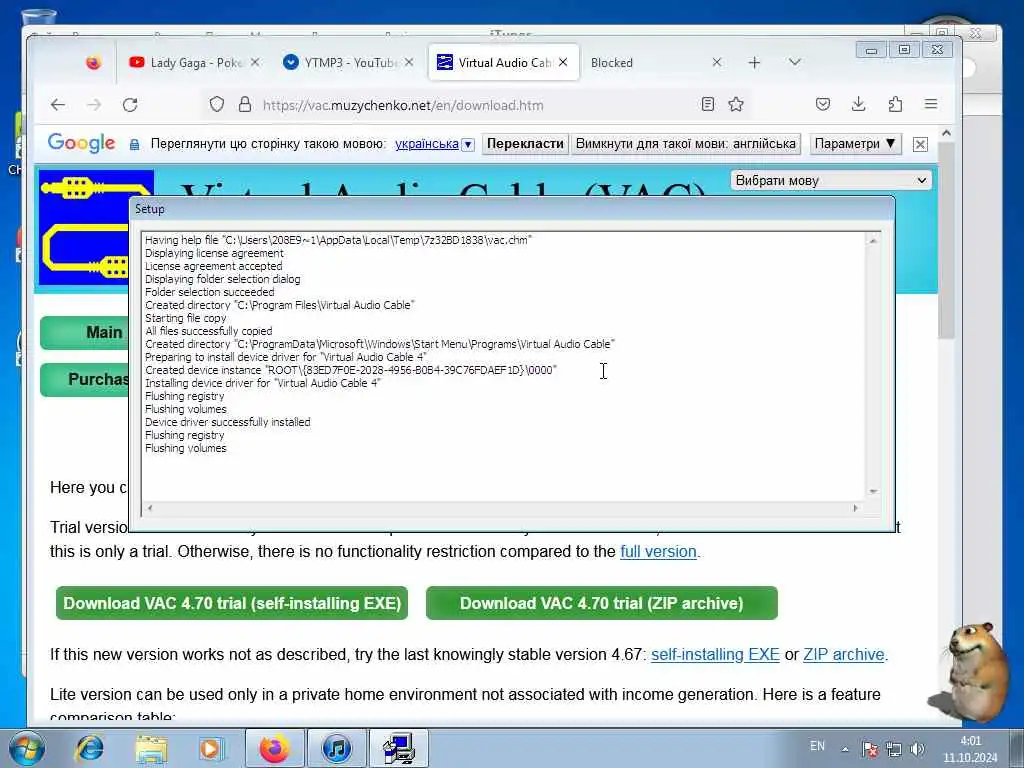
Task: Follow the full version link
Action: click(x=658, y=551)
